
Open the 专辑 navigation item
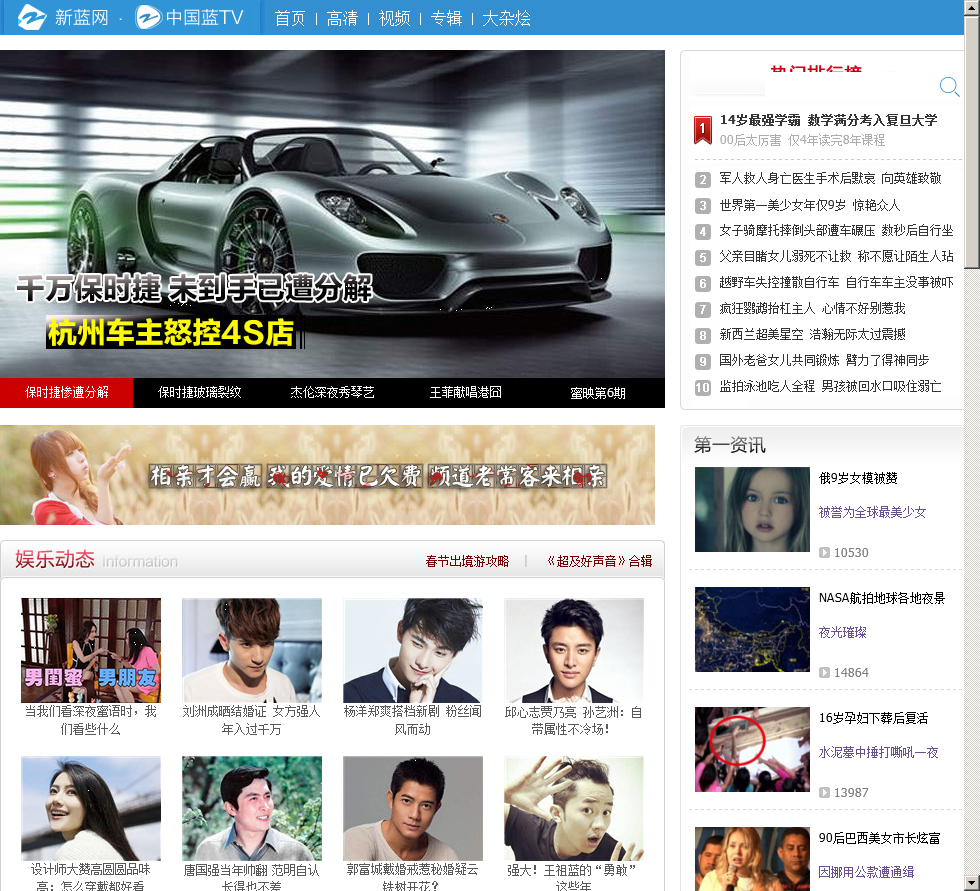446,18
